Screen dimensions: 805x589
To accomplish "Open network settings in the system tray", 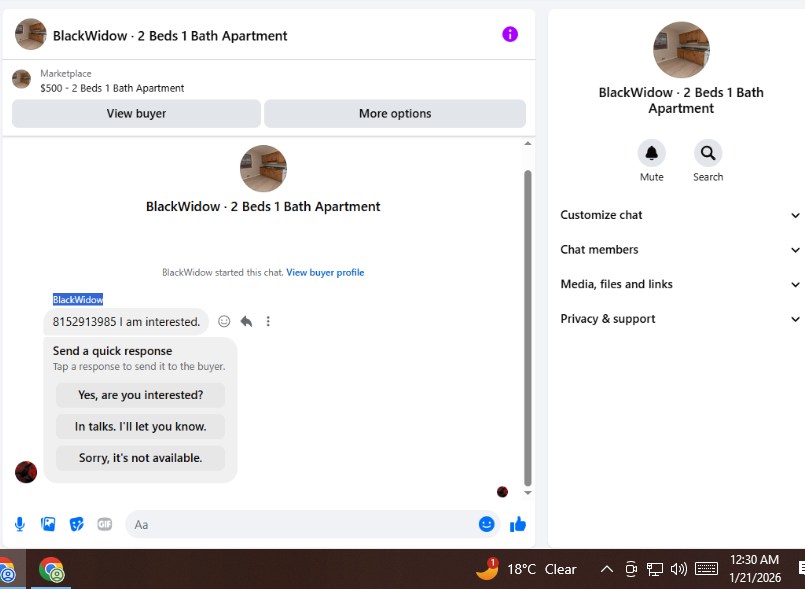I will tap(655, 569).
